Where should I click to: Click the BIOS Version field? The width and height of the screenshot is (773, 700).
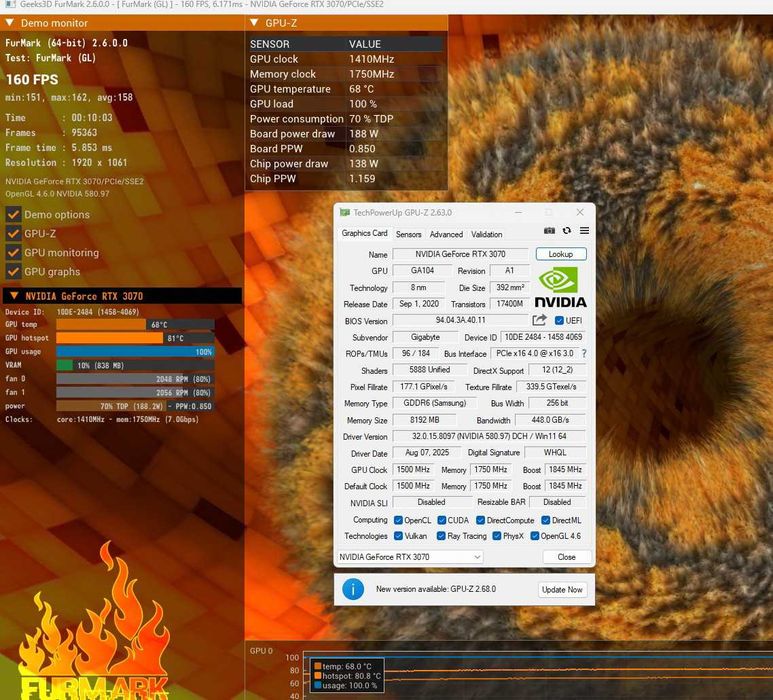[460, 320]
